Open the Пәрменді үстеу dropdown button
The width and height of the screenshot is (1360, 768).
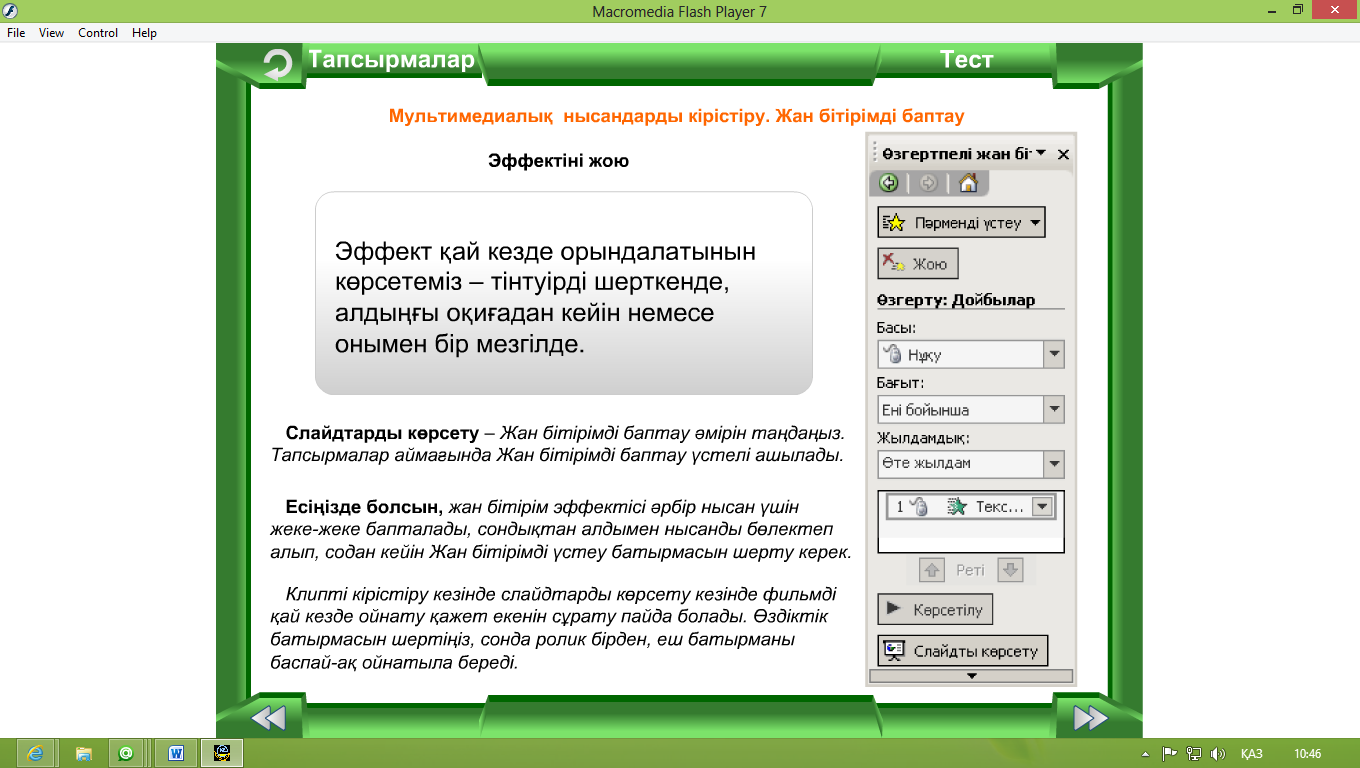tap(961, 223)
